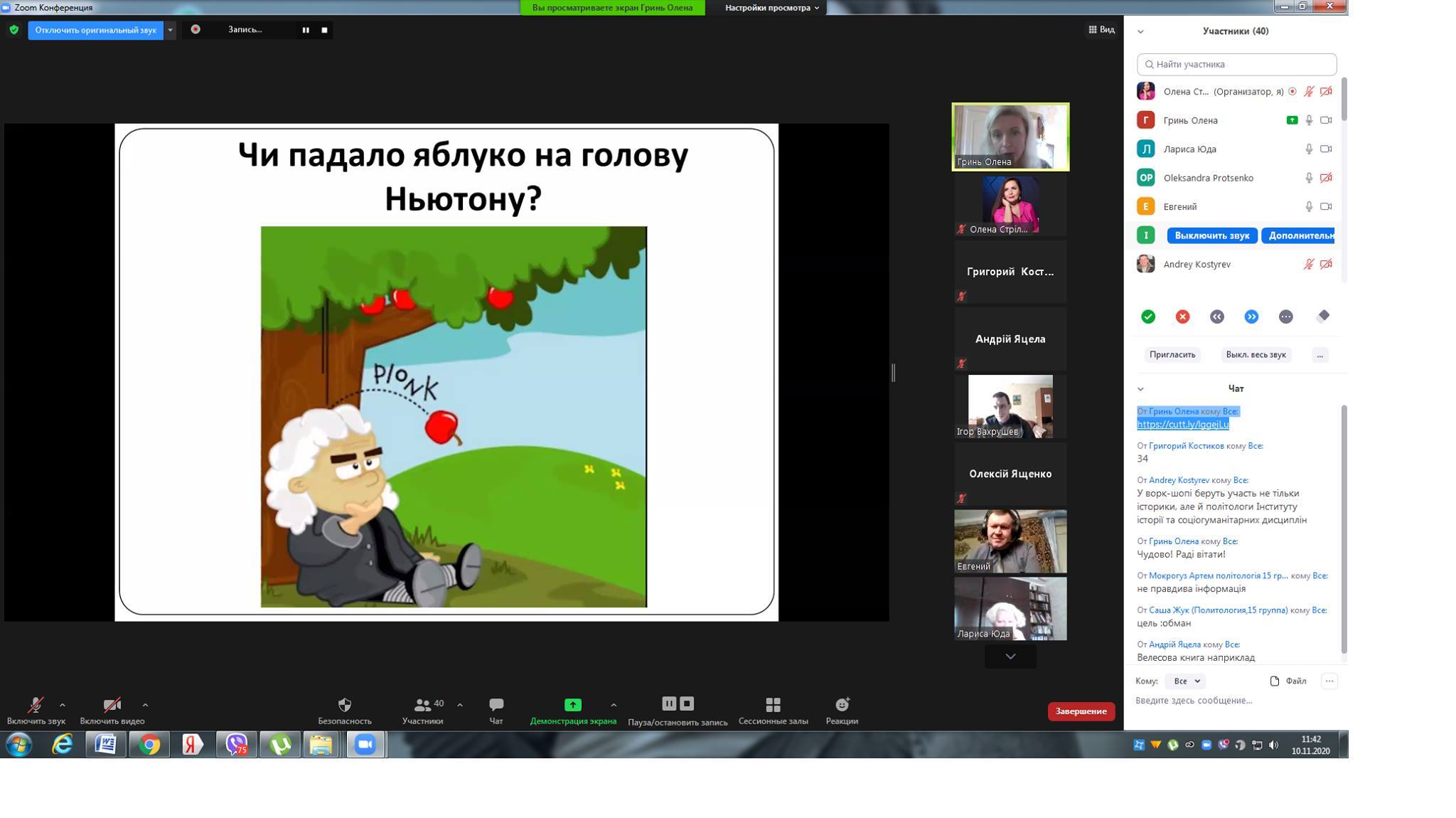This screenshot has width=1456, height=818.
Task: Toggle camera for Oleksandra Protsenko
Action: click(1326, 178)
